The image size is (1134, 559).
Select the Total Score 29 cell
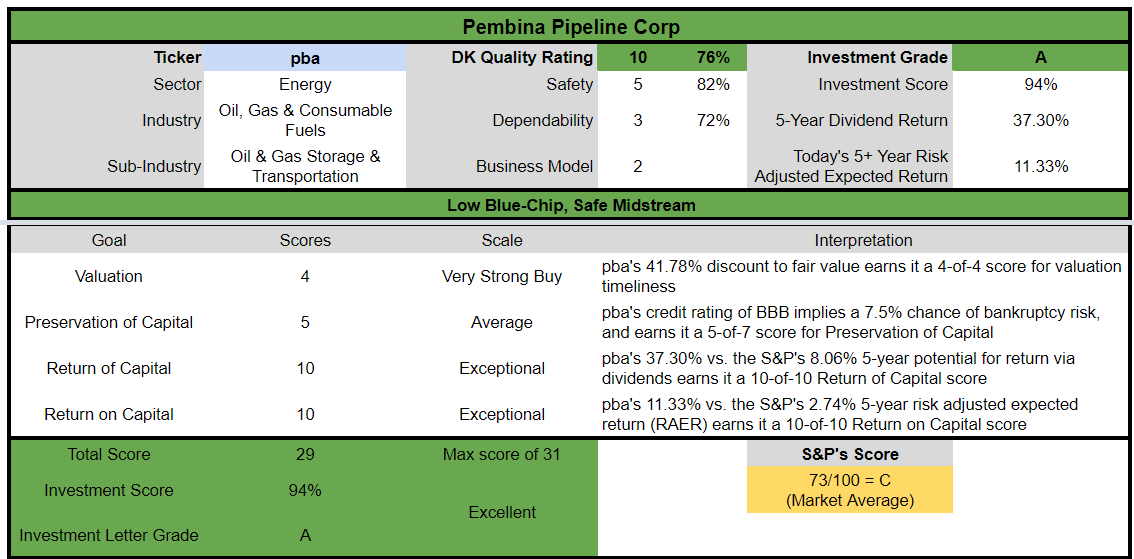point(305,455)
